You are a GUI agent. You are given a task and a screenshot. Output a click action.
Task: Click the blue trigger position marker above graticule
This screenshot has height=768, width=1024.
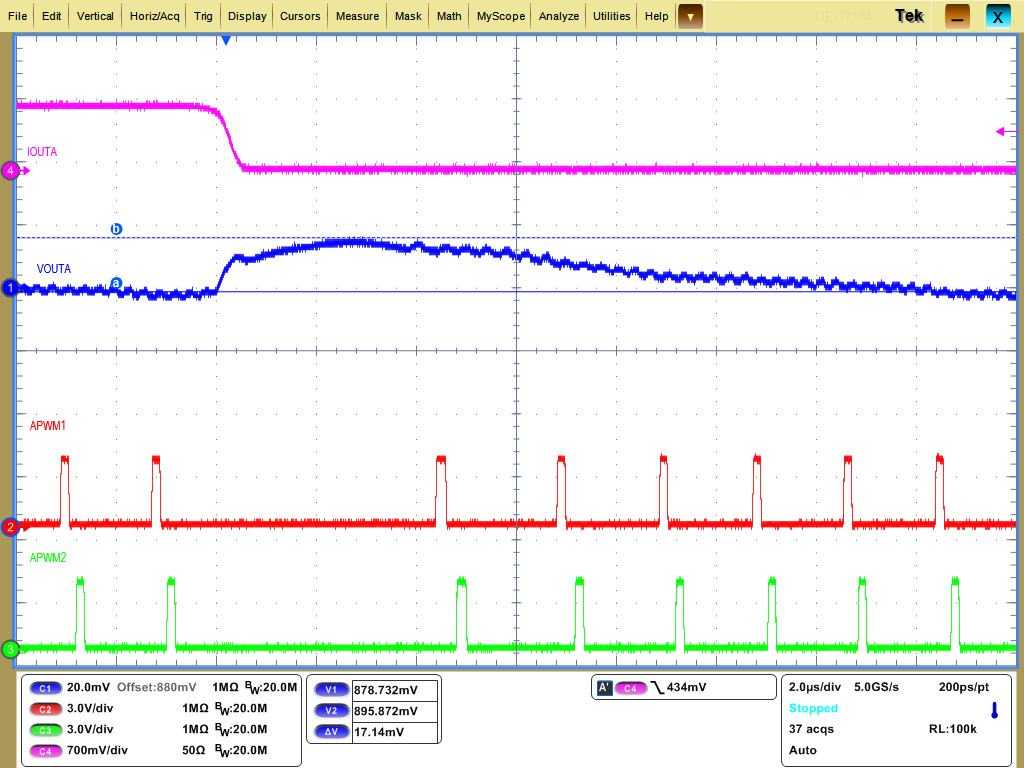tap(224, 38)
